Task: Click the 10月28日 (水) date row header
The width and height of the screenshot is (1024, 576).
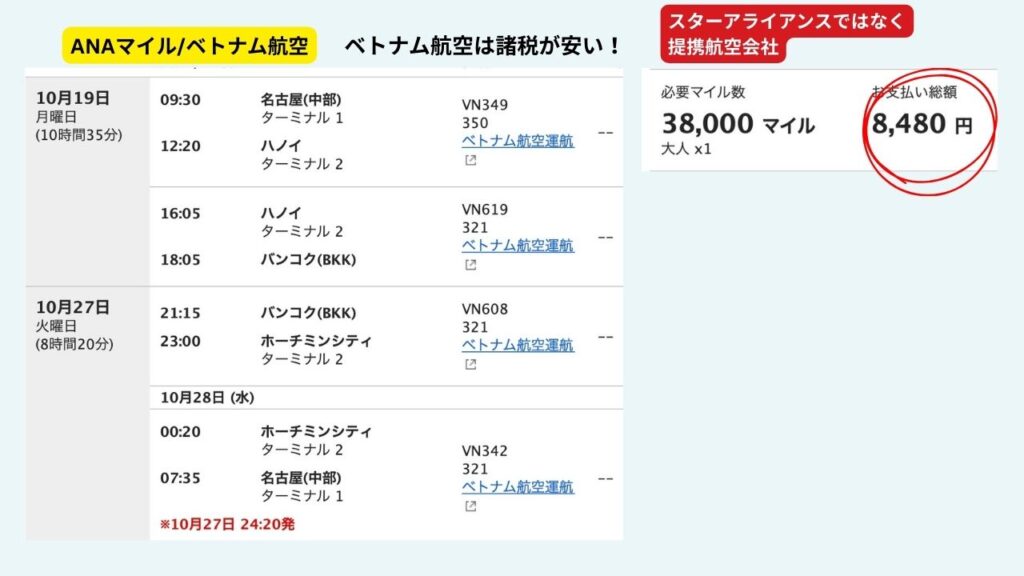Action: pyautogui.click(x=208, y=398)
